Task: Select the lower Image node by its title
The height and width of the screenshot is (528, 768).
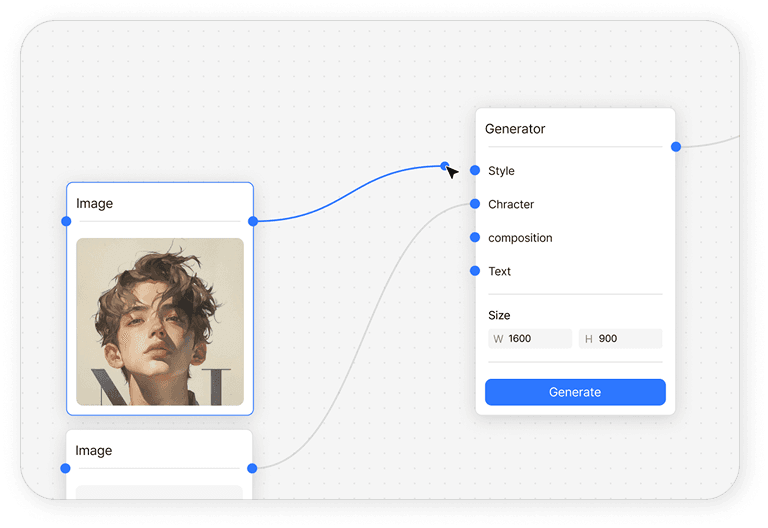Action: click(x=94, y=451)
